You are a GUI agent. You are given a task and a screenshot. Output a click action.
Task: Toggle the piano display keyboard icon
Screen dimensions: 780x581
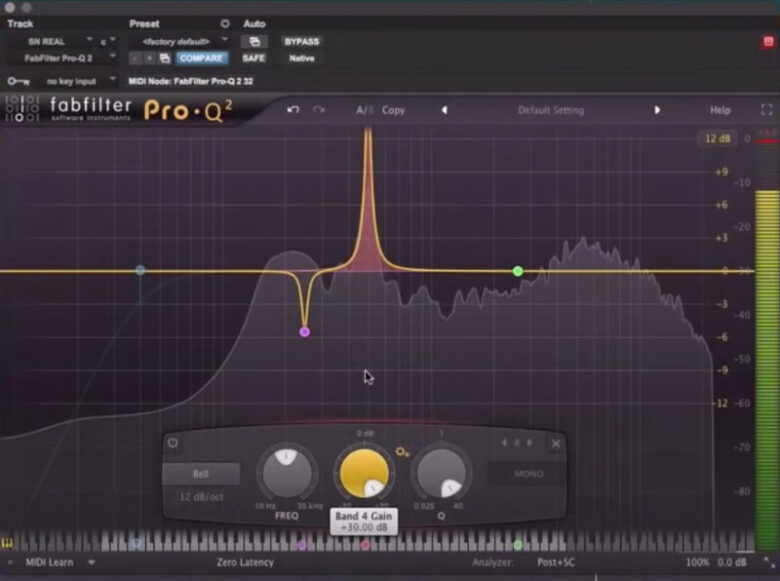tap(7, 543)
